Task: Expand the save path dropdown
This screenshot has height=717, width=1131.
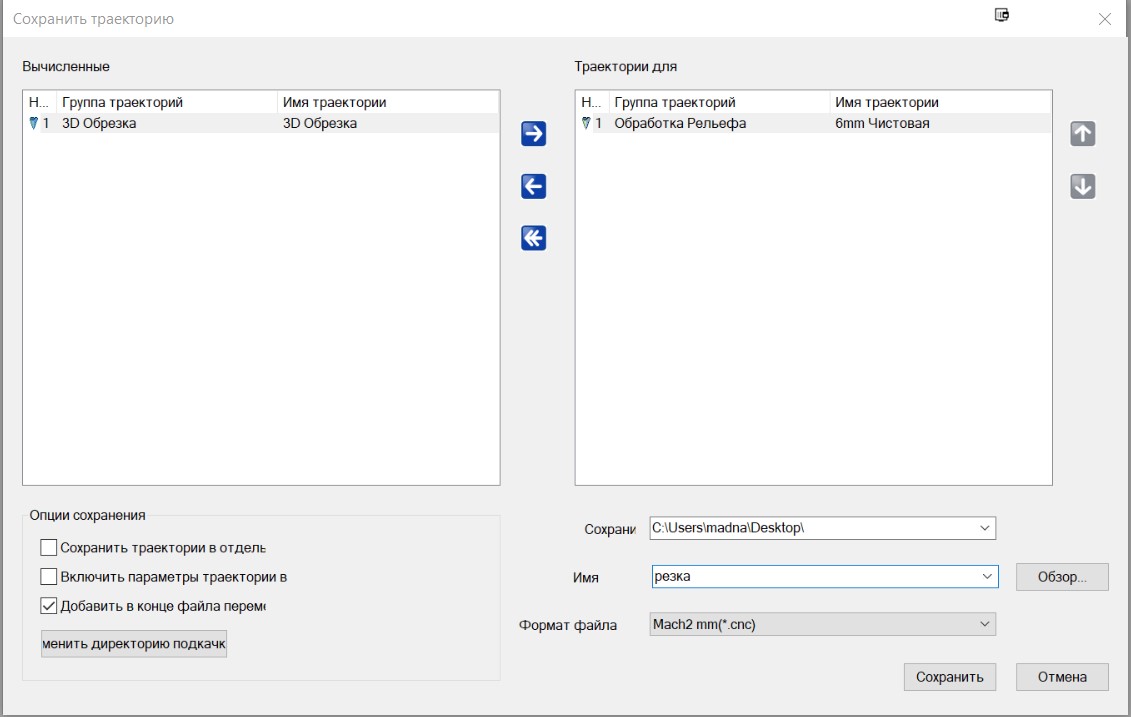Action: [984, 528]
